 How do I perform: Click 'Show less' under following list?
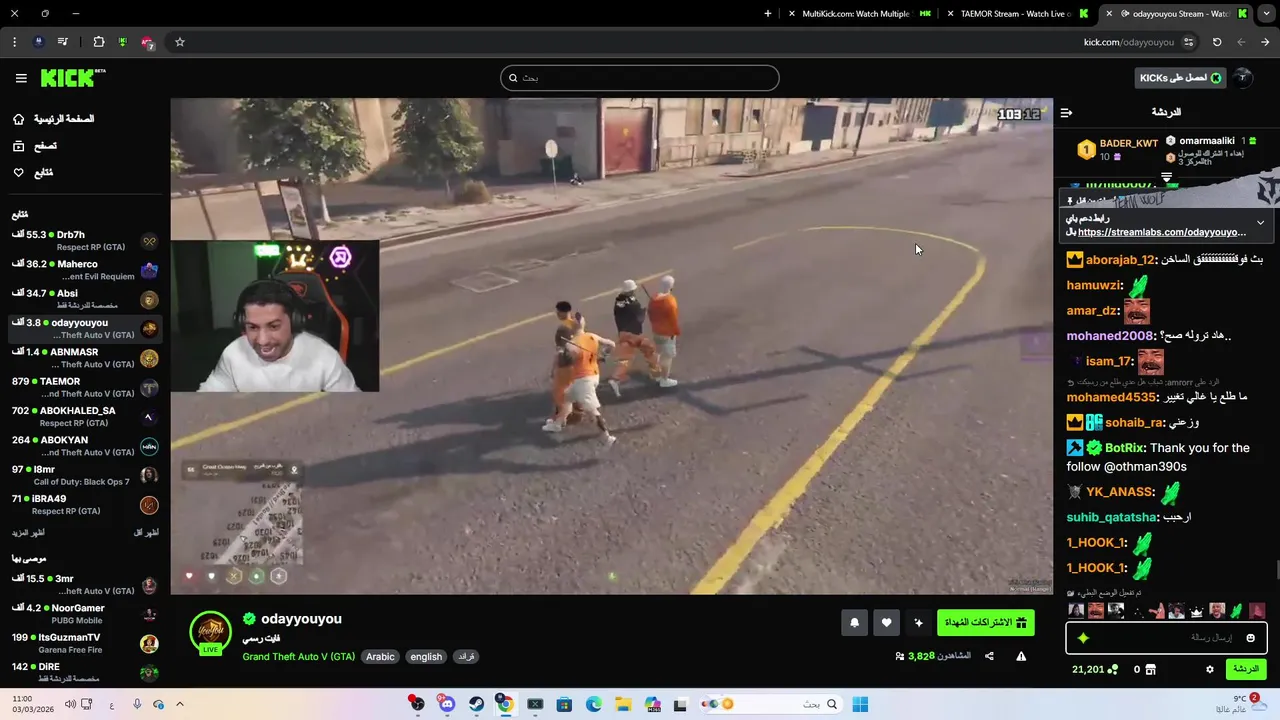146,532
